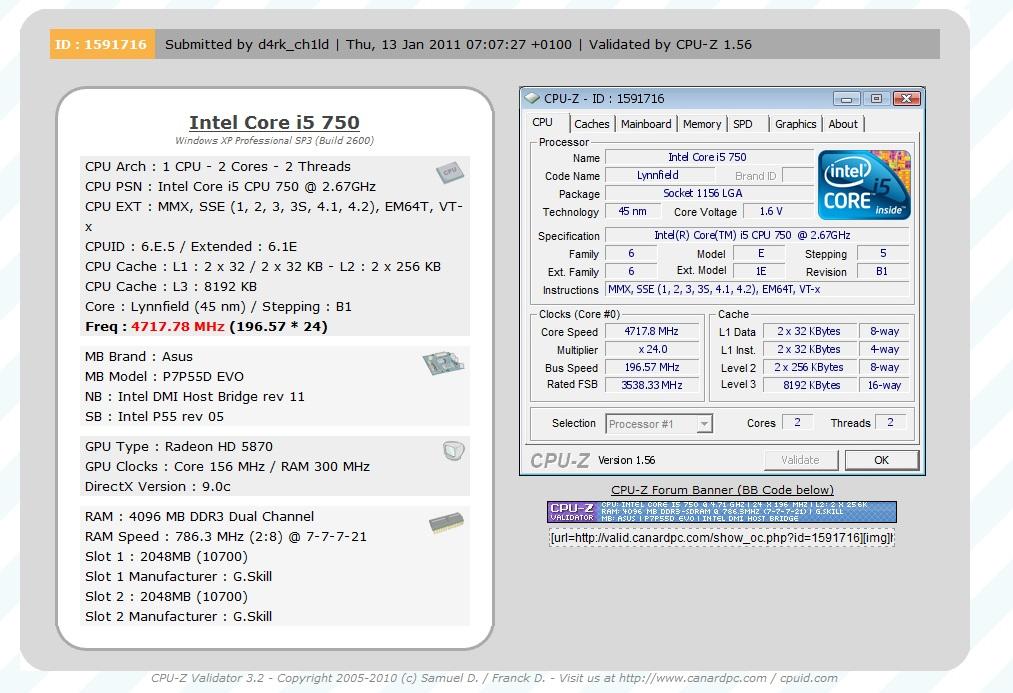Viewport: 1013px width, 693px height.
Task: Maximize the CPU-Z window
Action: coord(876,99)
